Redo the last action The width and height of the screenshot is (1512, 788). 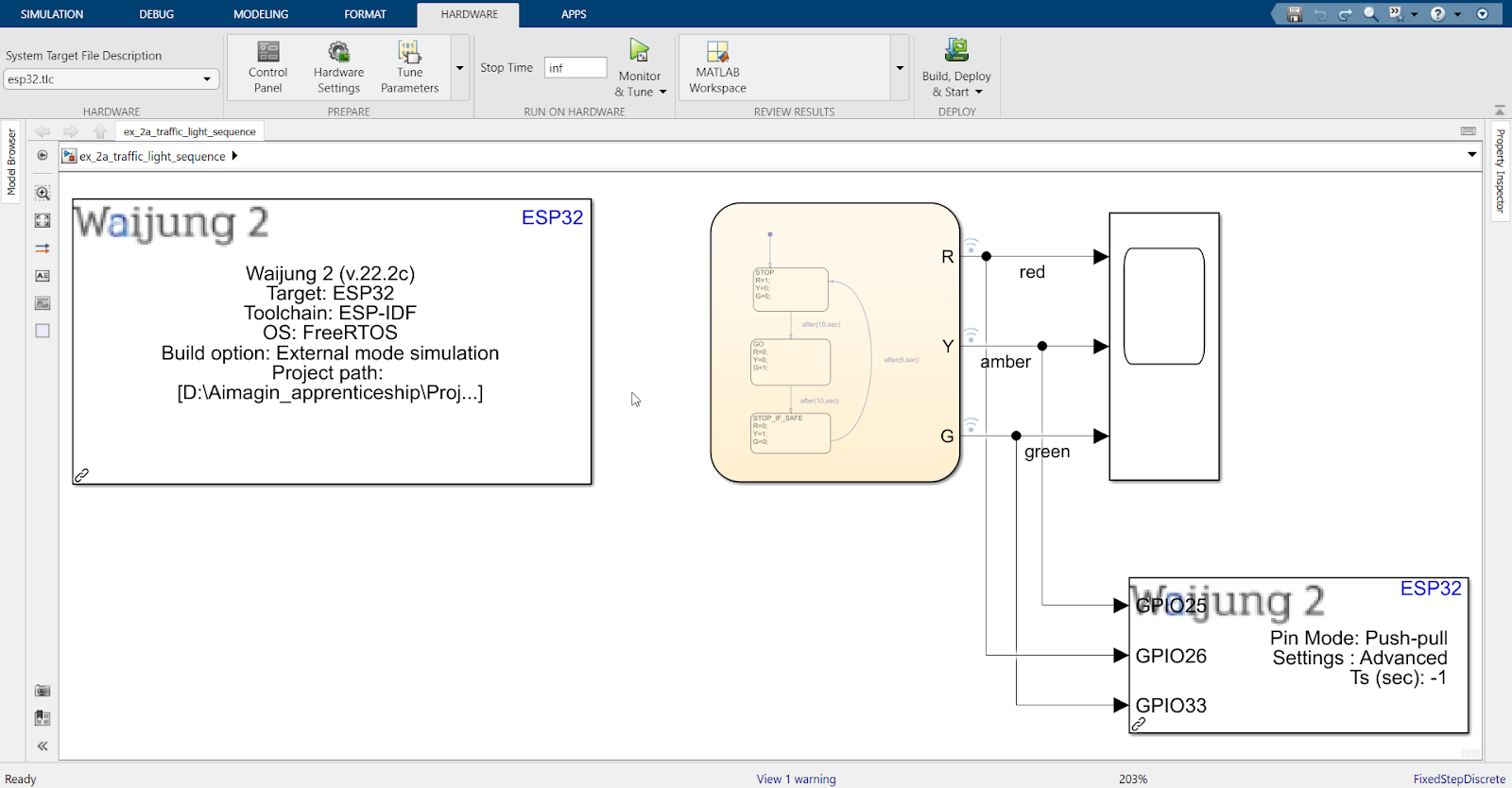1345,14
